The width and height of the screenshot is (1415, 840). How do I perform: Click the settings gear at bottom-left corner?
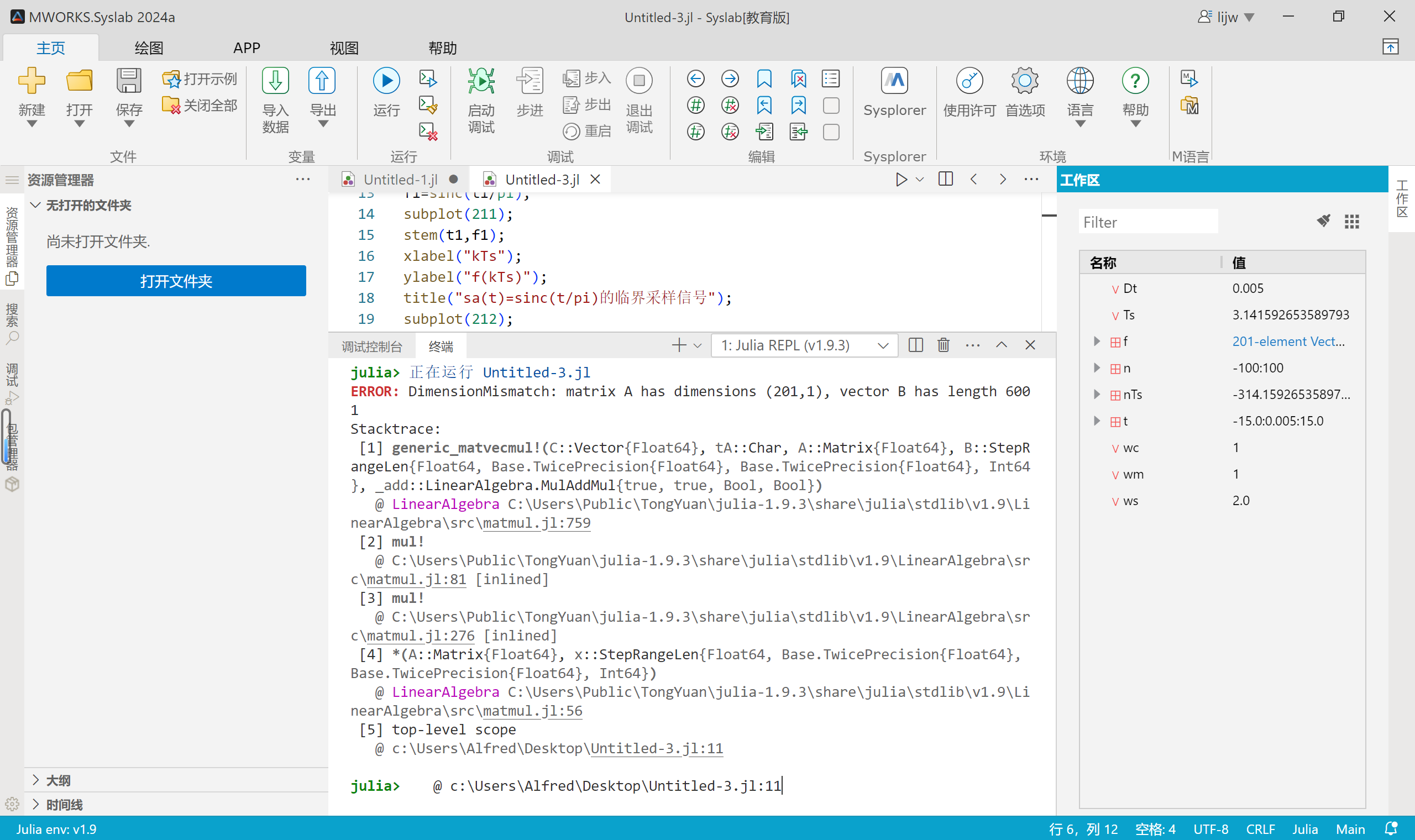12,804
